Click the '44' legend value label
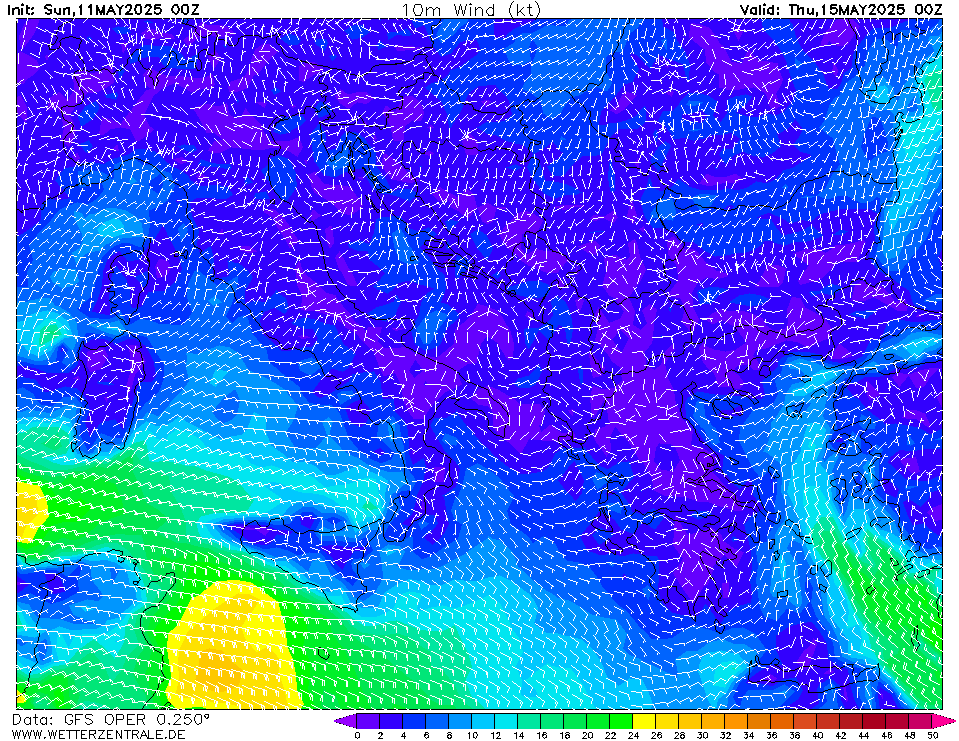 [864, 735]
